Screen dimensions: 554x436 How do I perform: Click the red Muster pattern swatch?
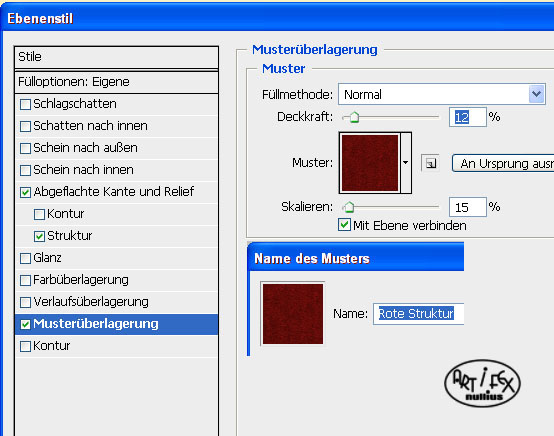(x=369, y=163)
